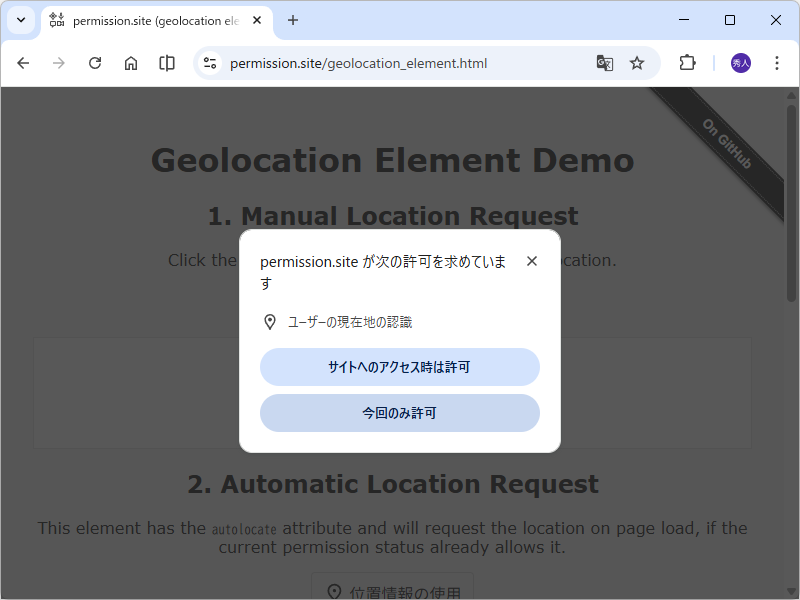Click the back navigation arrow
Image resolution: width=800 pixels, height=600 pixels.
tap(22, 62)
